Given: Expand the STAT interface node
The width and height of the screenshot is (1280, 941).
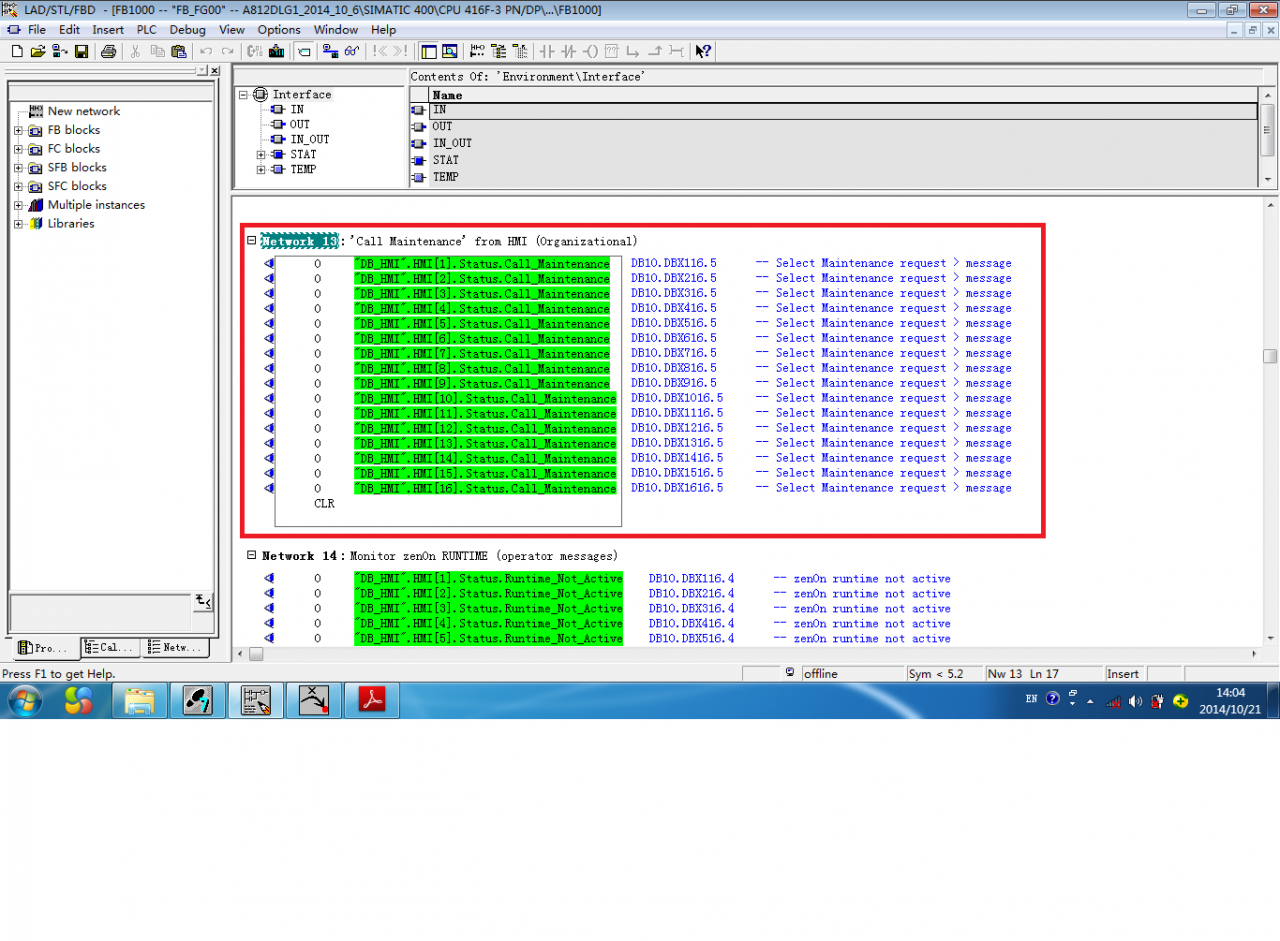Looking at the screenshot, I should point(262,155).
